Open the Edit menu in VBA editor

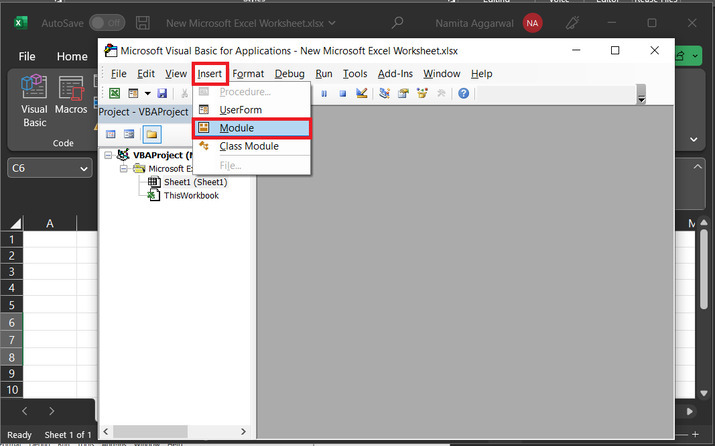click(x=146, y=74)
